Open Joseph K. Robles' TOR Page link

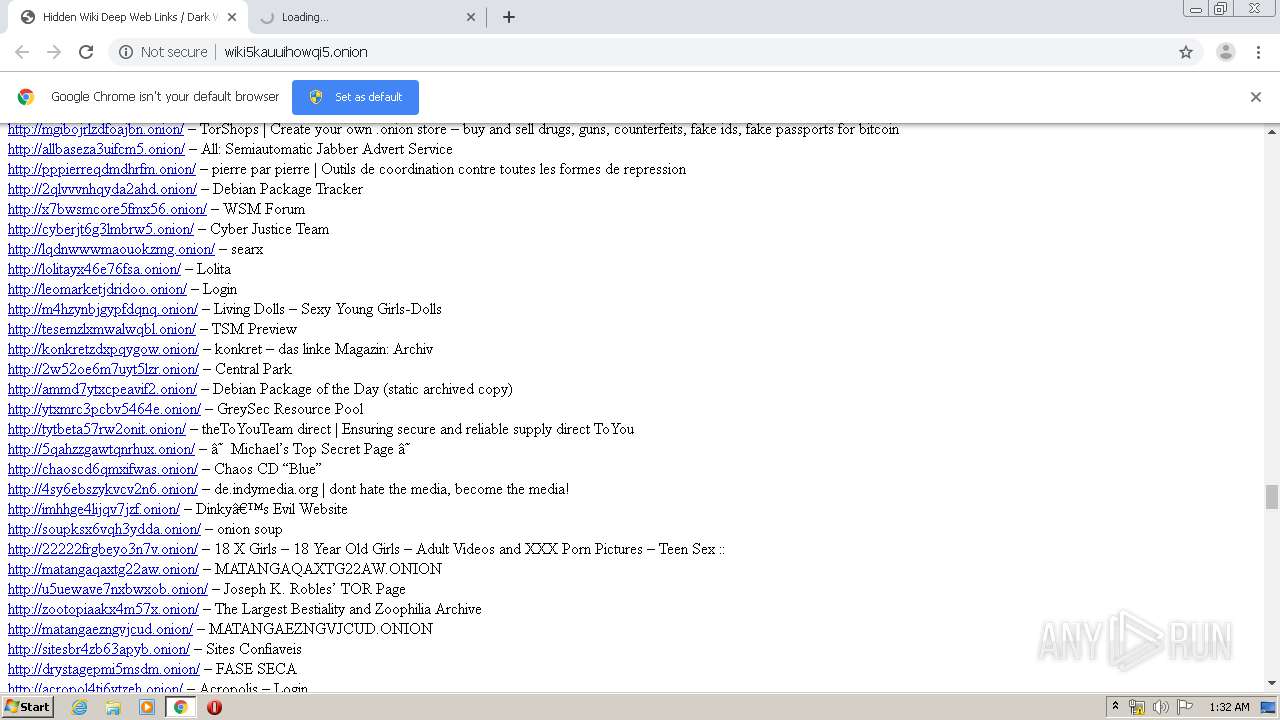[x=108, y=589]
